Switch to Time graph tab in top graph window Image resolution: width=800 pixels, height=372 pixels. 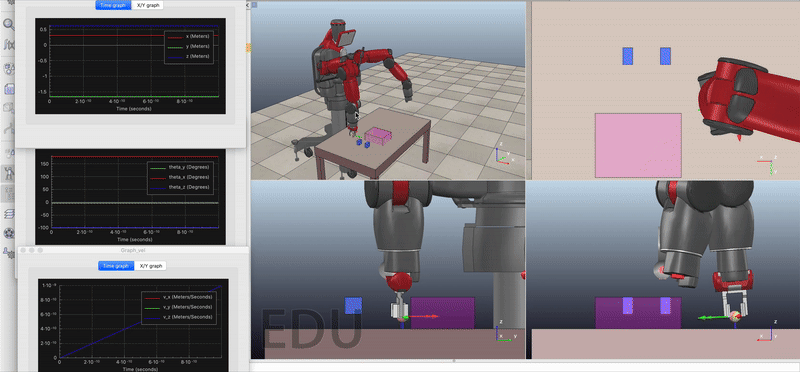pos(113,5)
